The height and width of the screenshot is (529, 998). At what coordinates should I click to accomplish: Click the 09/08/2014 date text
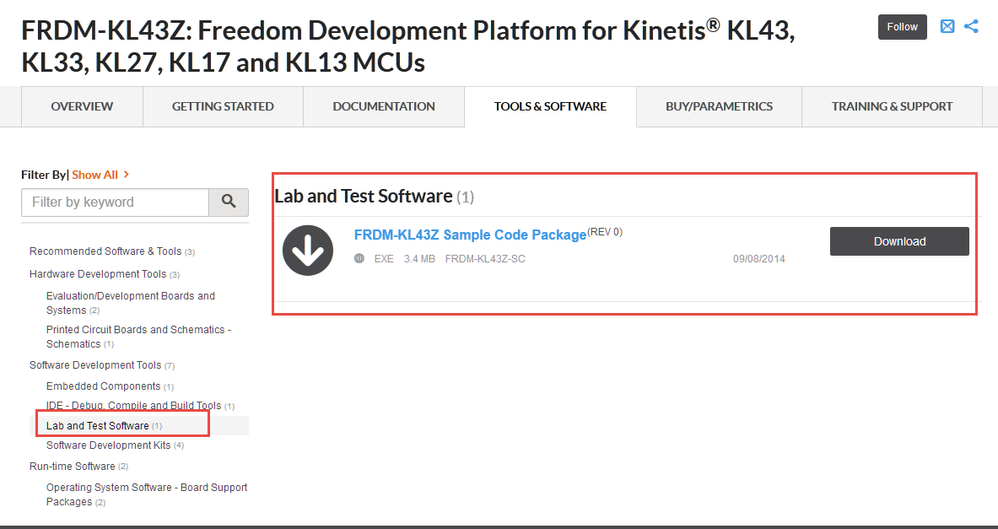759,259
